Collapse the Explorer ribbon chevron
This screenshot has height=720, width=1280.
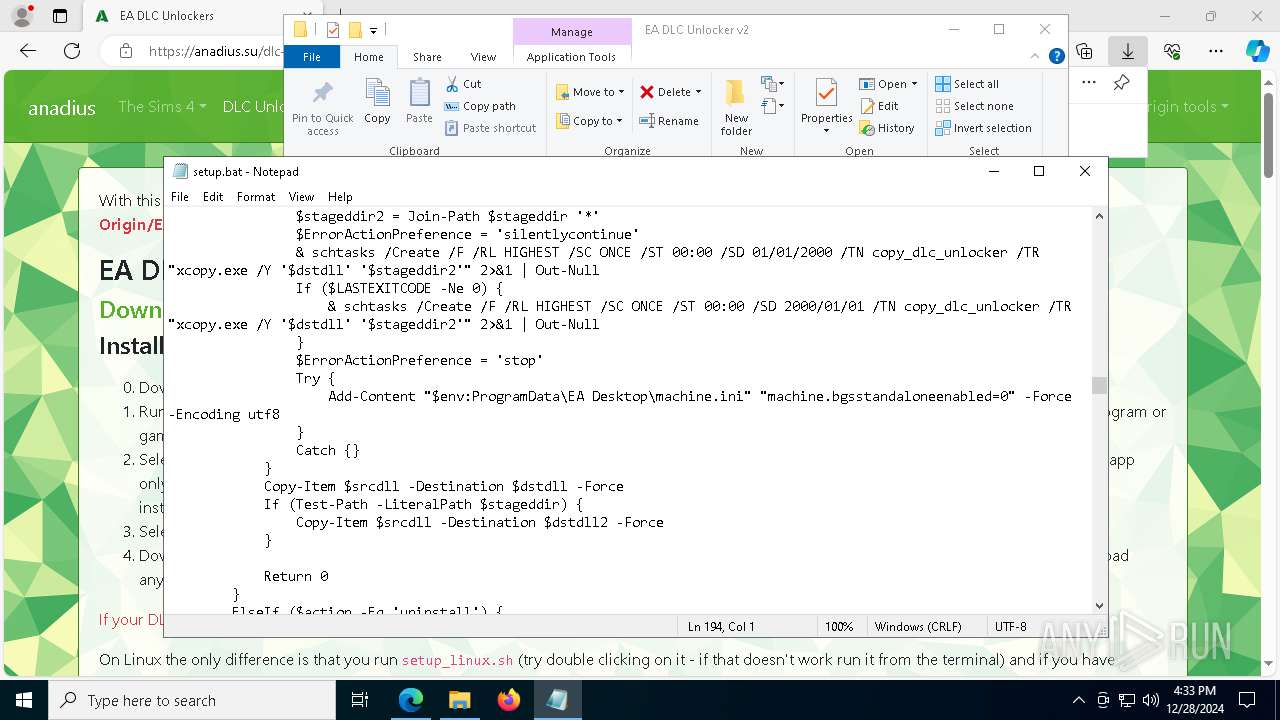(1037, 56)
